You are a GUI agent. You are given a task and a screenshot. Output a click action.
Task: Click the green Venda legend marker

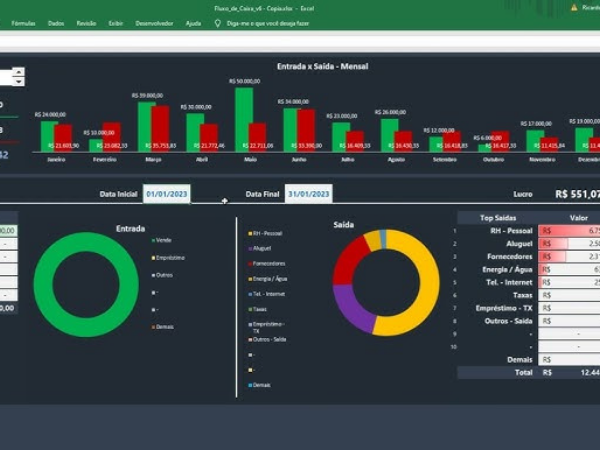tap(153, 240)
